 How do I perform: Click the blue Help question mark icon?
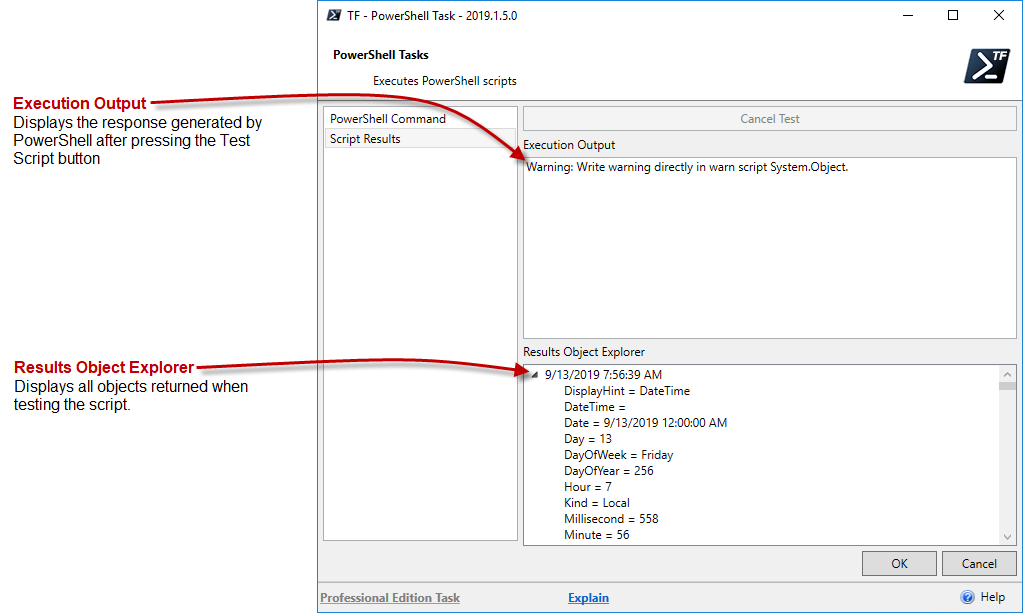968,597
